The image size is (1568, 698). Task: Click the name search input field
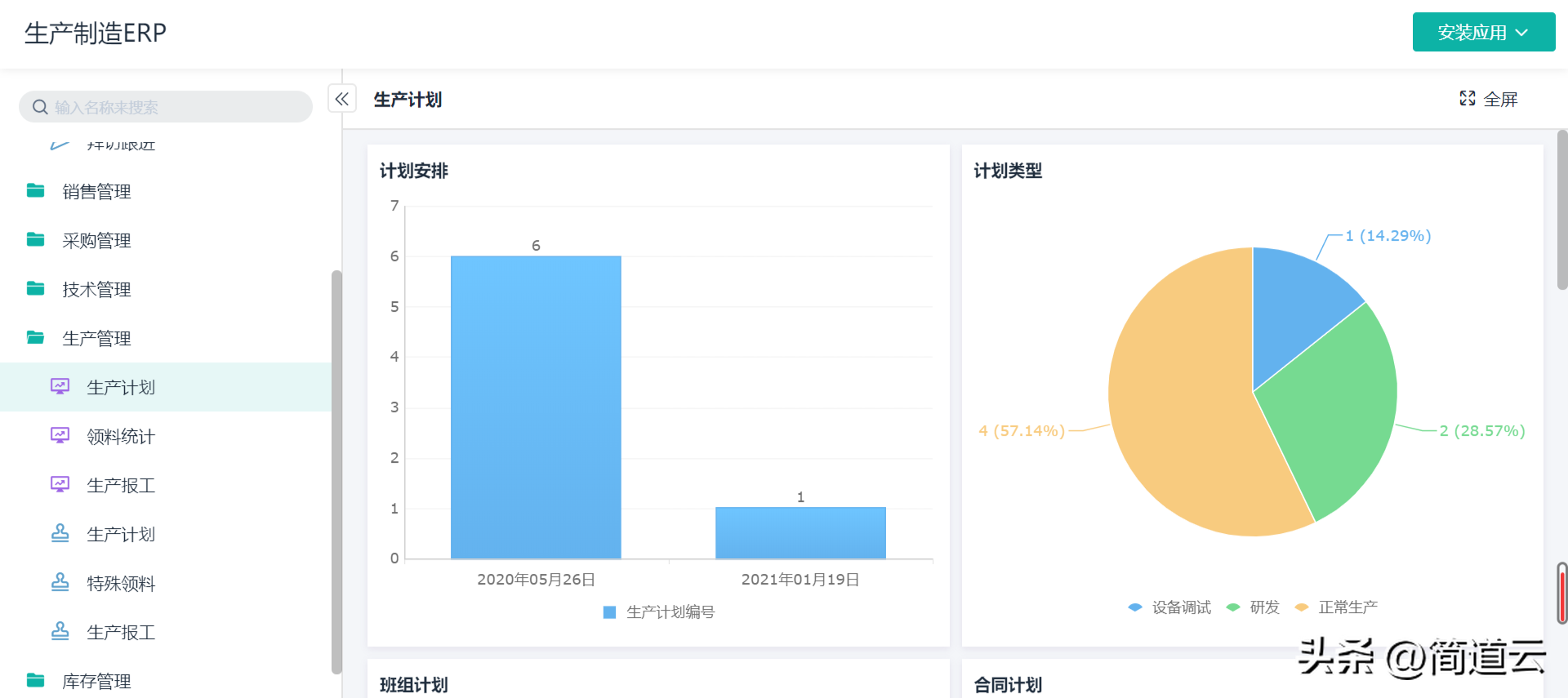(x=176, y=107)
